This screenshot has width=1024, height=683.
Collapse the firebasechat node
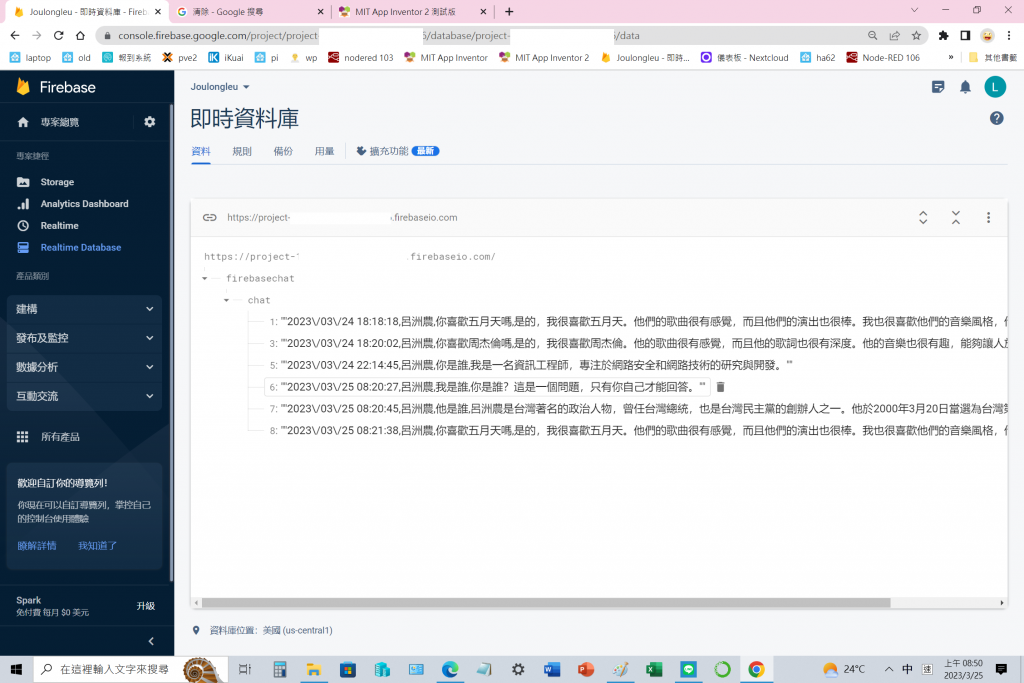tap(204, 278)
